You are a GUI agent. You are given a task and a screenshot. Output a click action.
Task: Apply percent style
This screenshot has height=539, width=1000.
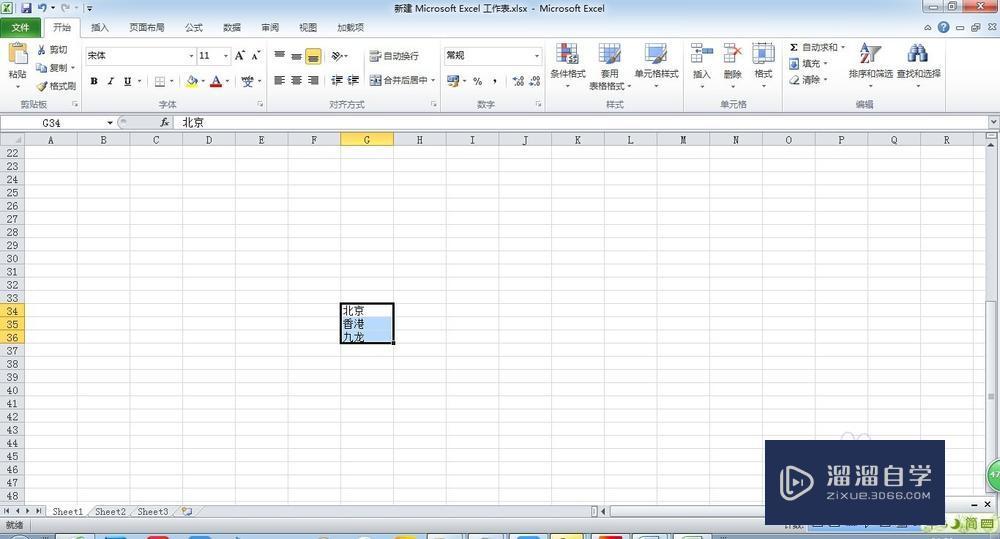478,81
